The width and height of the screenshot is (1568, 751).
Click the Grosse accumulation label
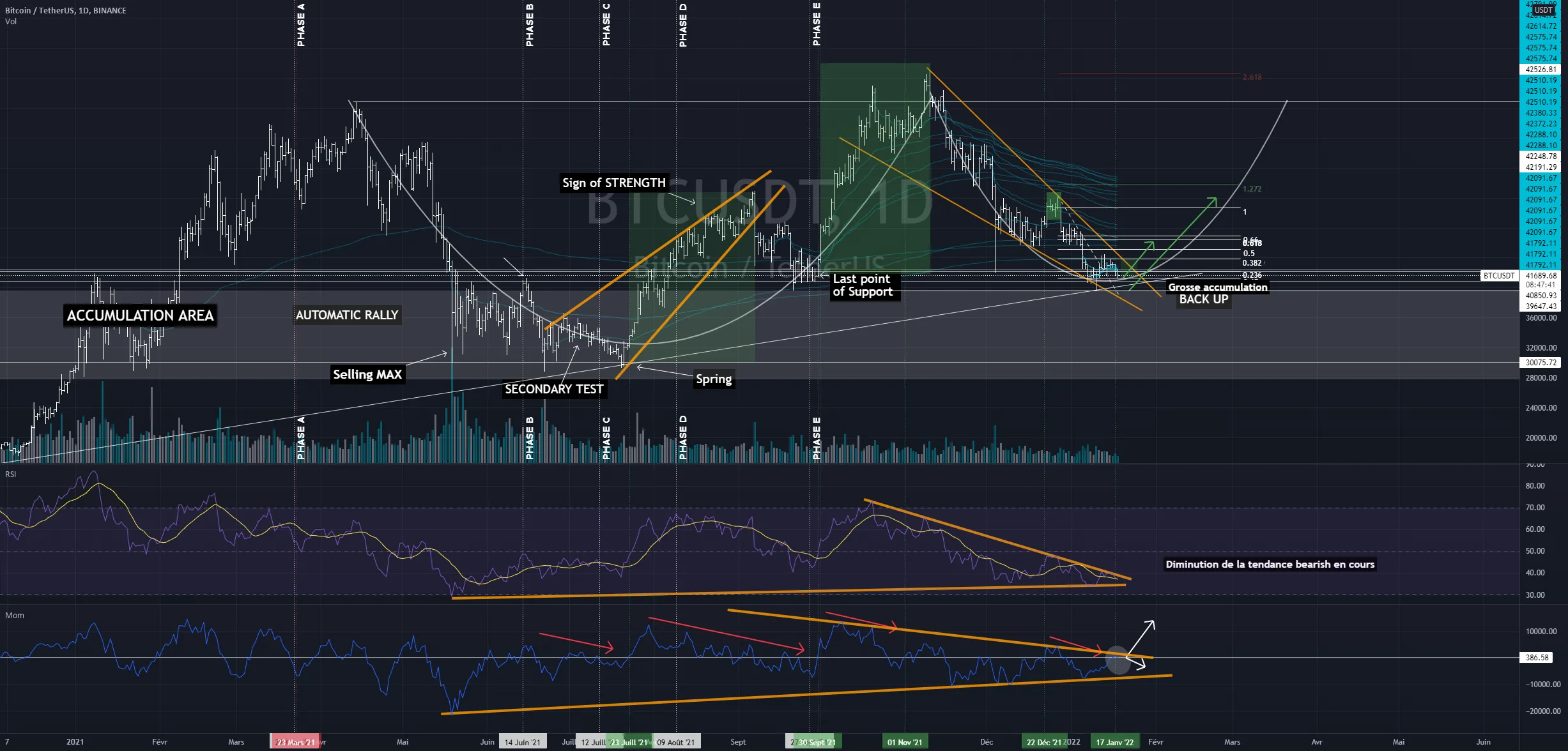1218,287
